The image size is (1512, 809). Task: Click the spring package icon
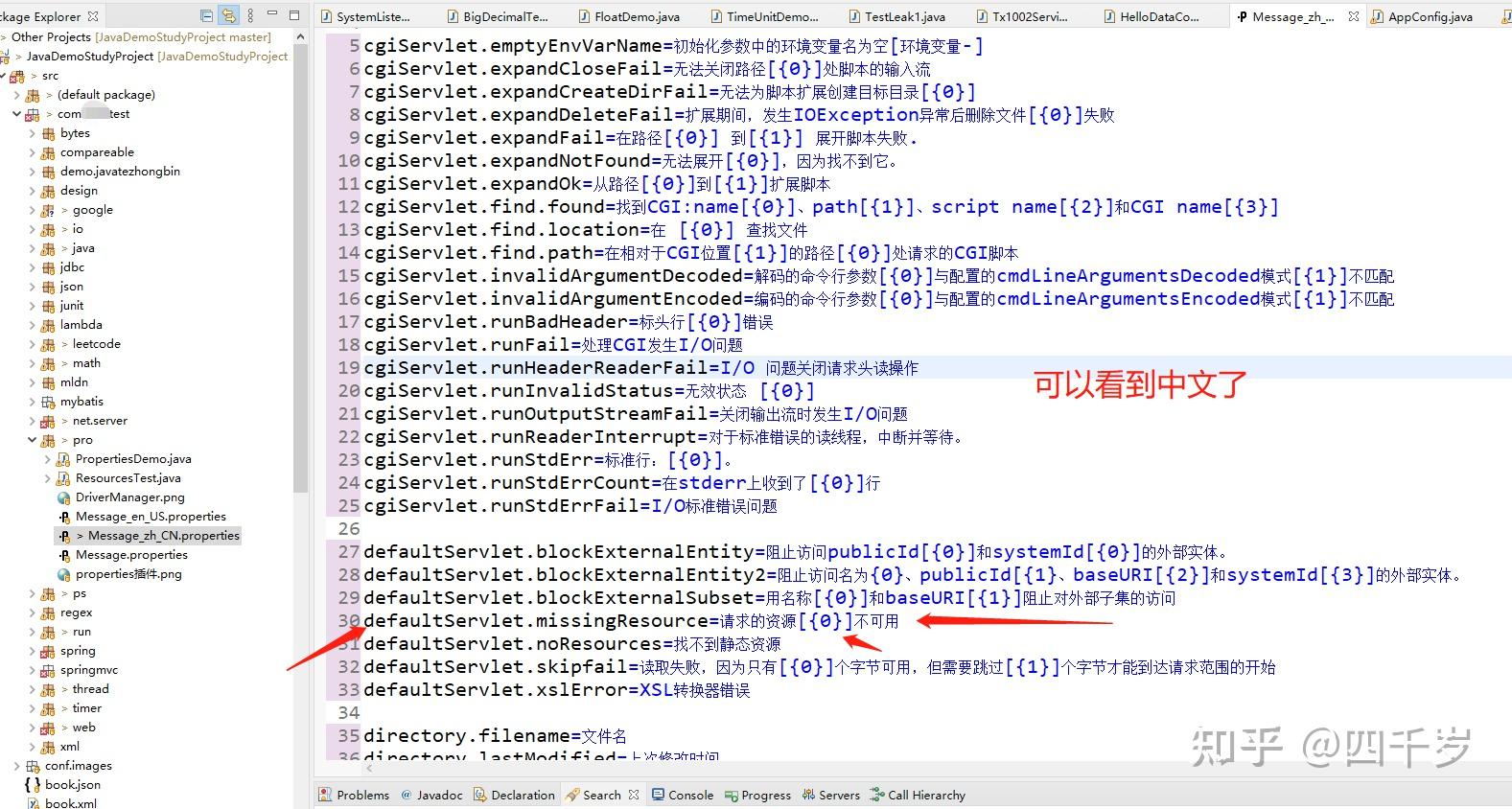[x=48, y=651]
